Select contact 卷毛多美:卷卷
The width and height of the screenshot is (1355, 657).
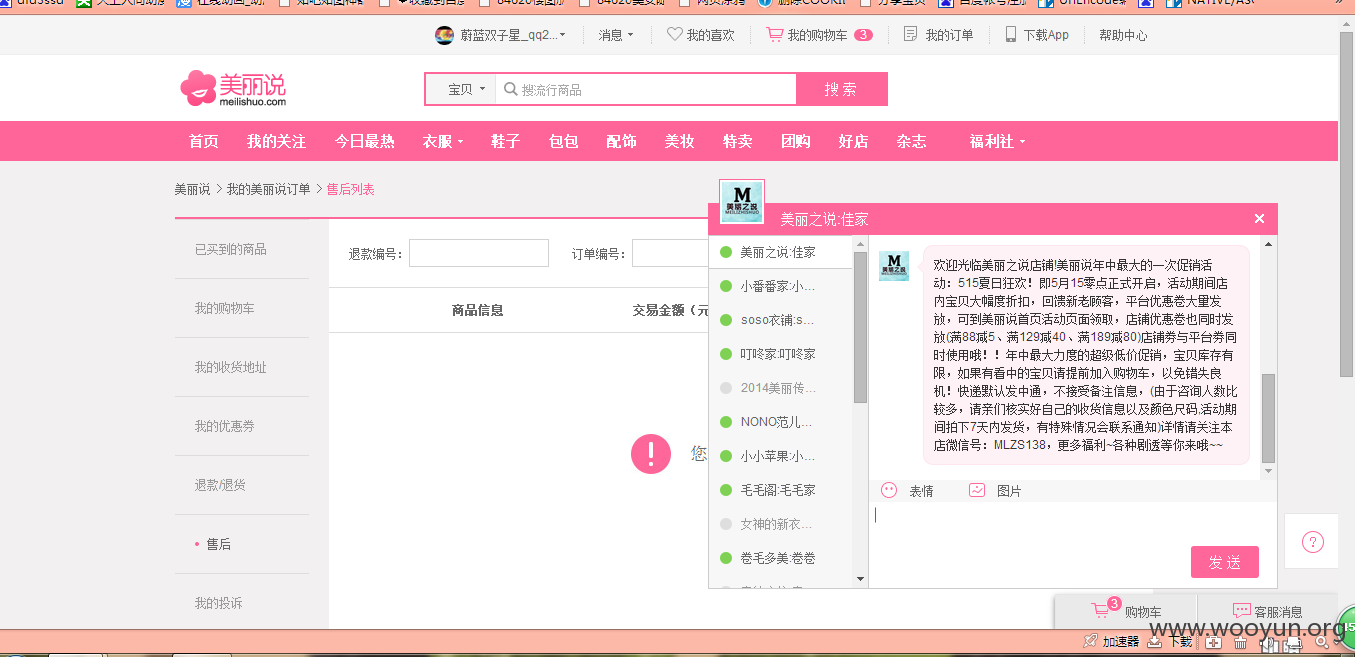click(x=781, y=558)
